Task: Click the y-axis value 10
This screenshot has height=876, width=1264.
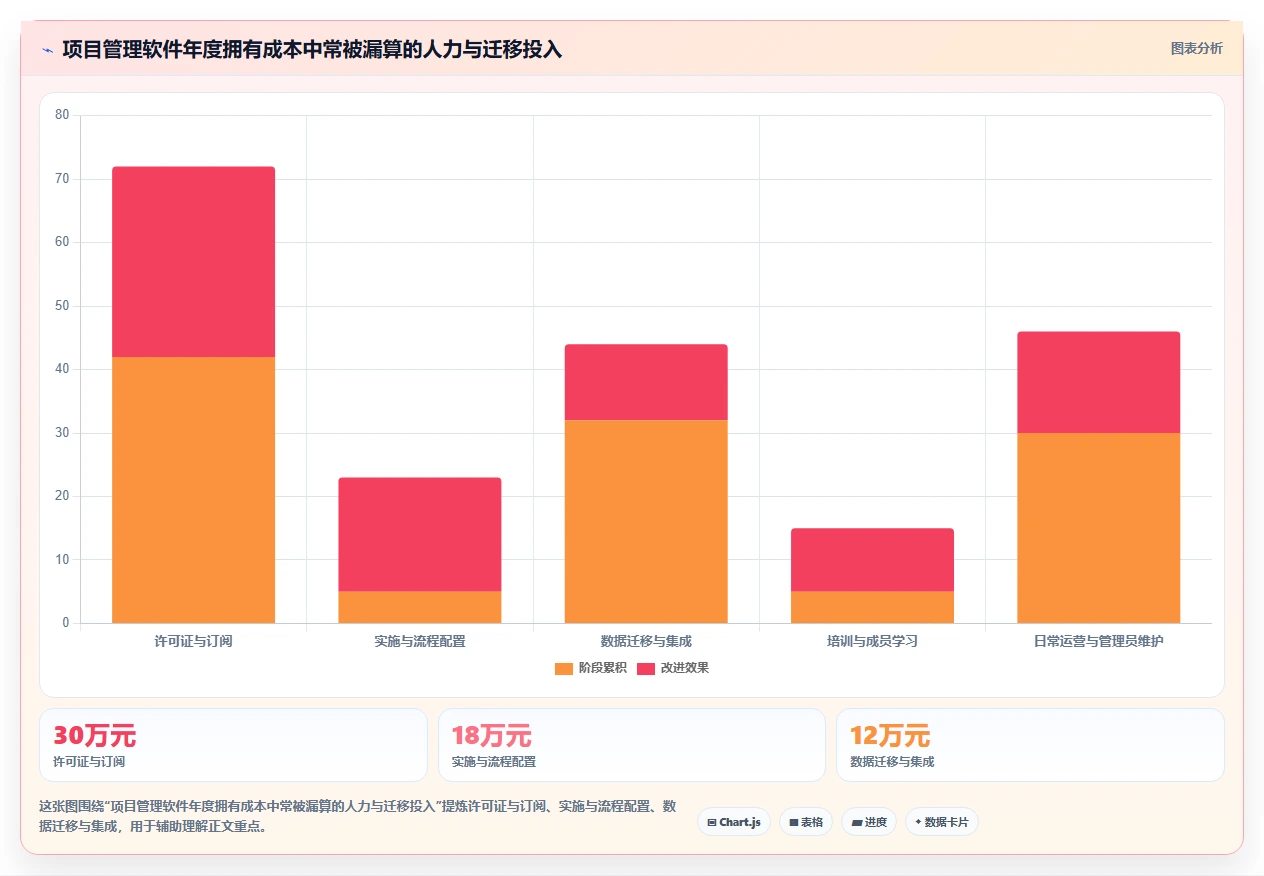Action: pos(62,560)
